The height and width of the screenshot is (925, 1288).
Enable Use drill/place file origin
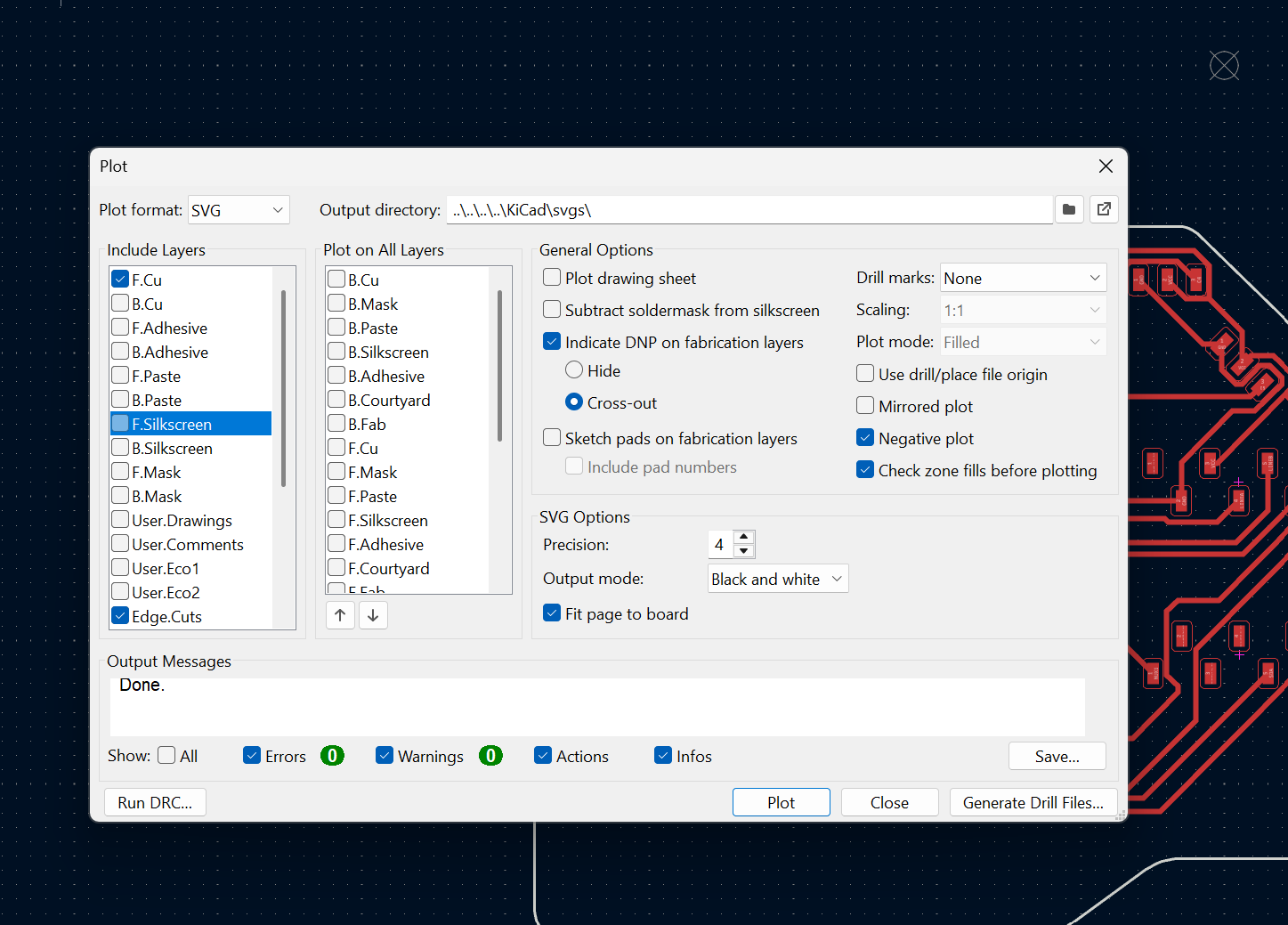click(x=865, y=374)
